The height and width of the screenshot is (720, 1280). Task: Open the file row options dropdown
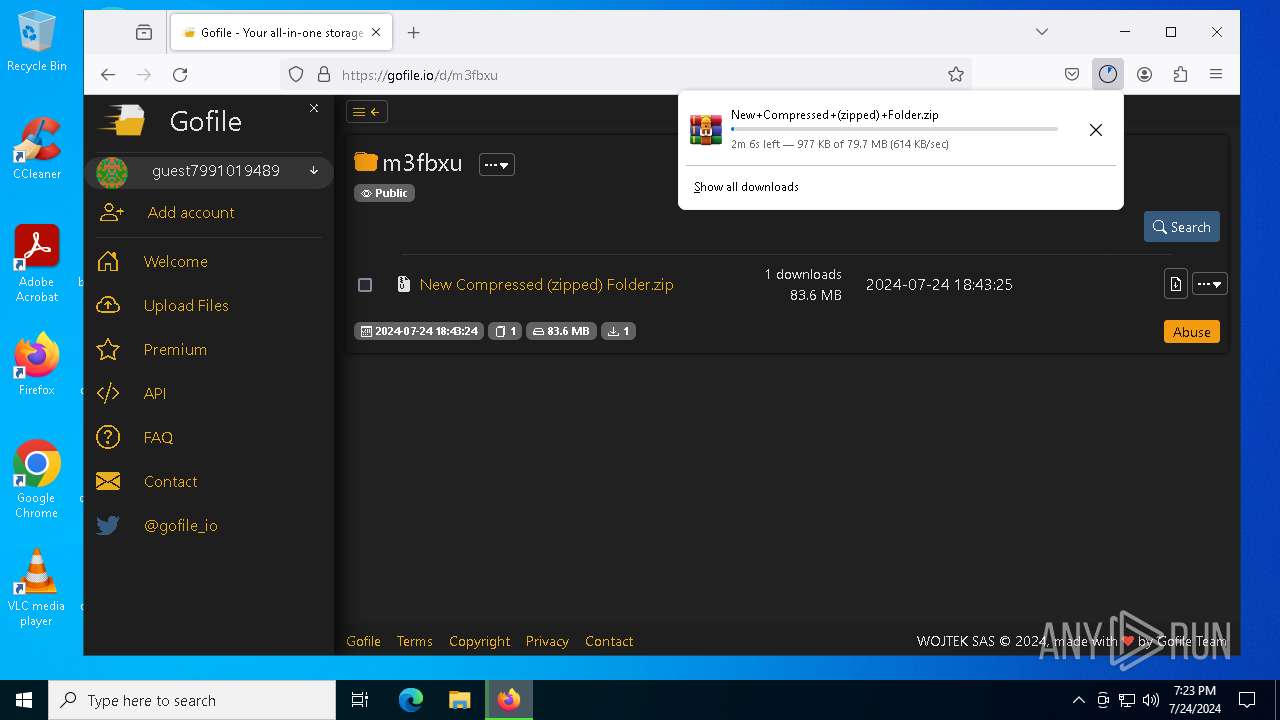click(x=1209, y=284)
